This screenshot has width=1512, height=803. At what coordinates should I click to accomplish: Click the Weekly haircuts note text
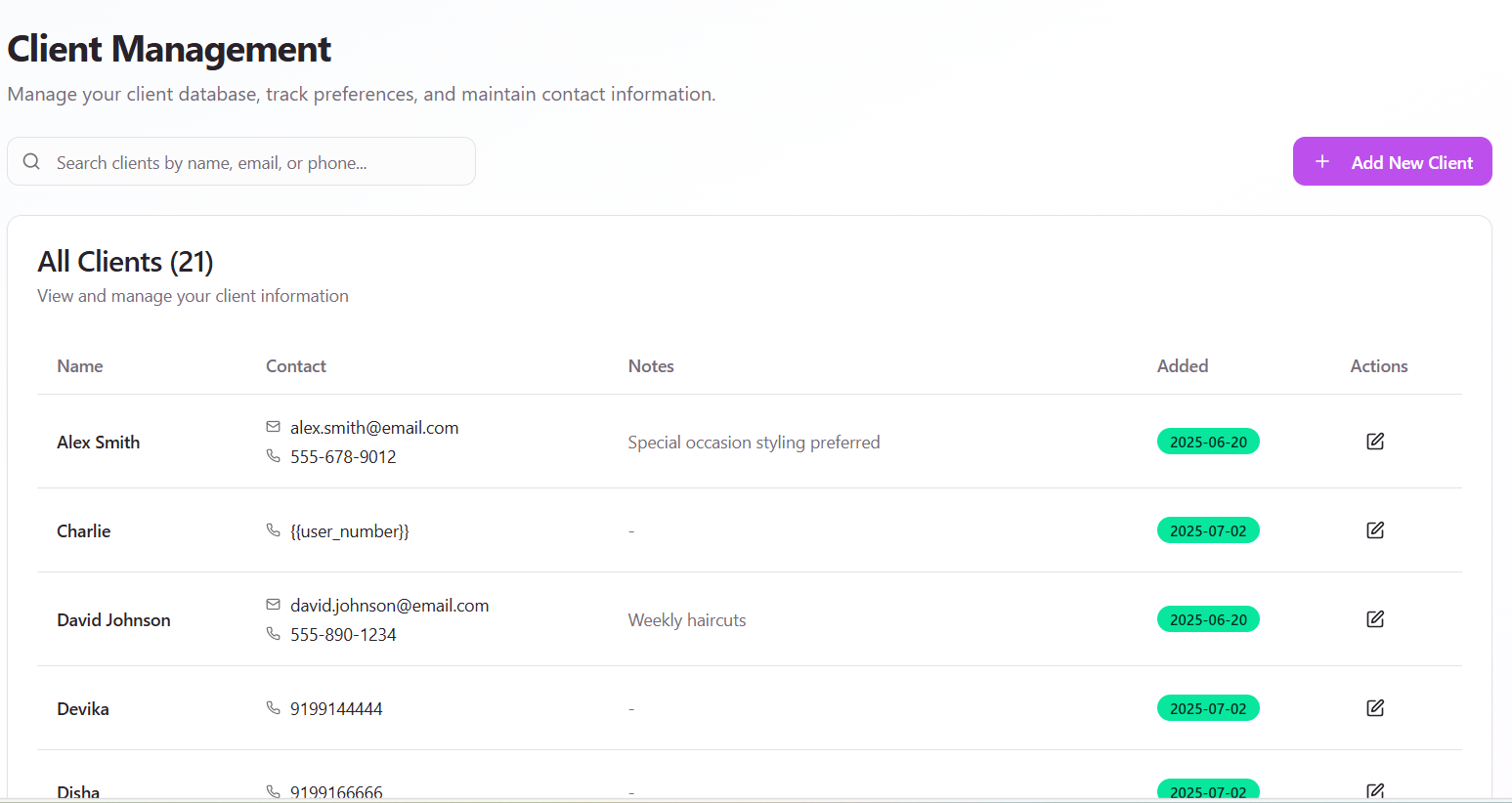(x=687, y=620)
